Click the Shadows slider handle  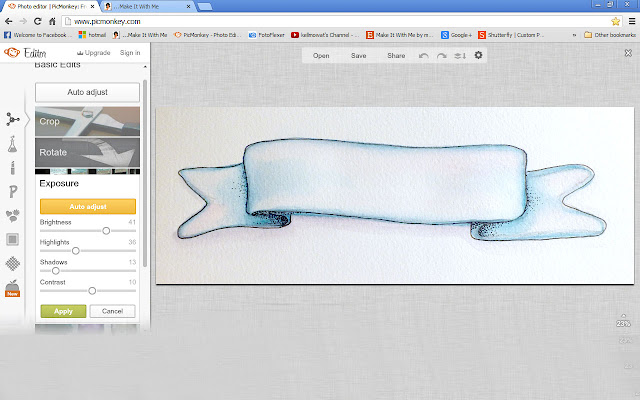point(56,271)
